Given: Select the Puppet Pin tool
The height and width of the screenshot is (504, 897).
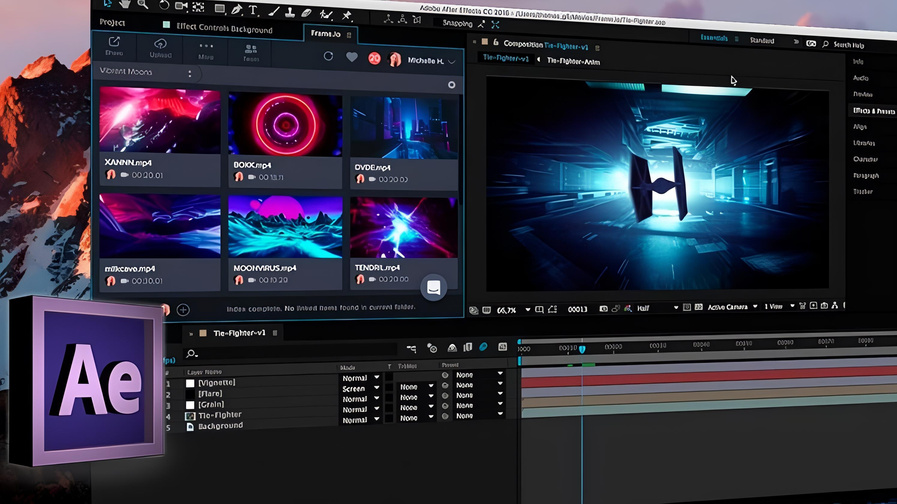Looking at the screenshot, I should tap(346, 15).
